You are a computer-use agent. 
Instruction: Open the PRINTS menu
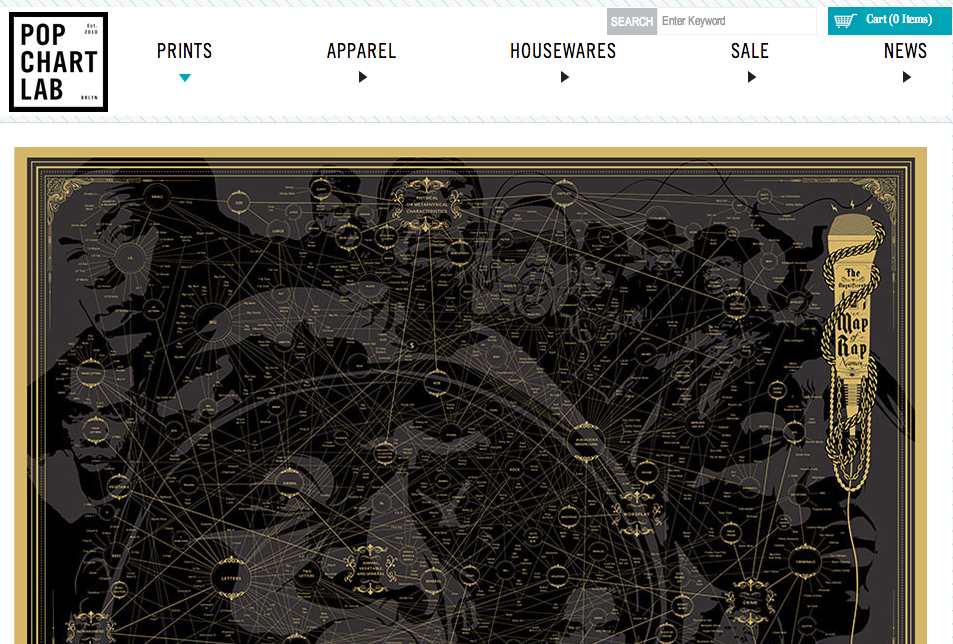coord(185,51)
